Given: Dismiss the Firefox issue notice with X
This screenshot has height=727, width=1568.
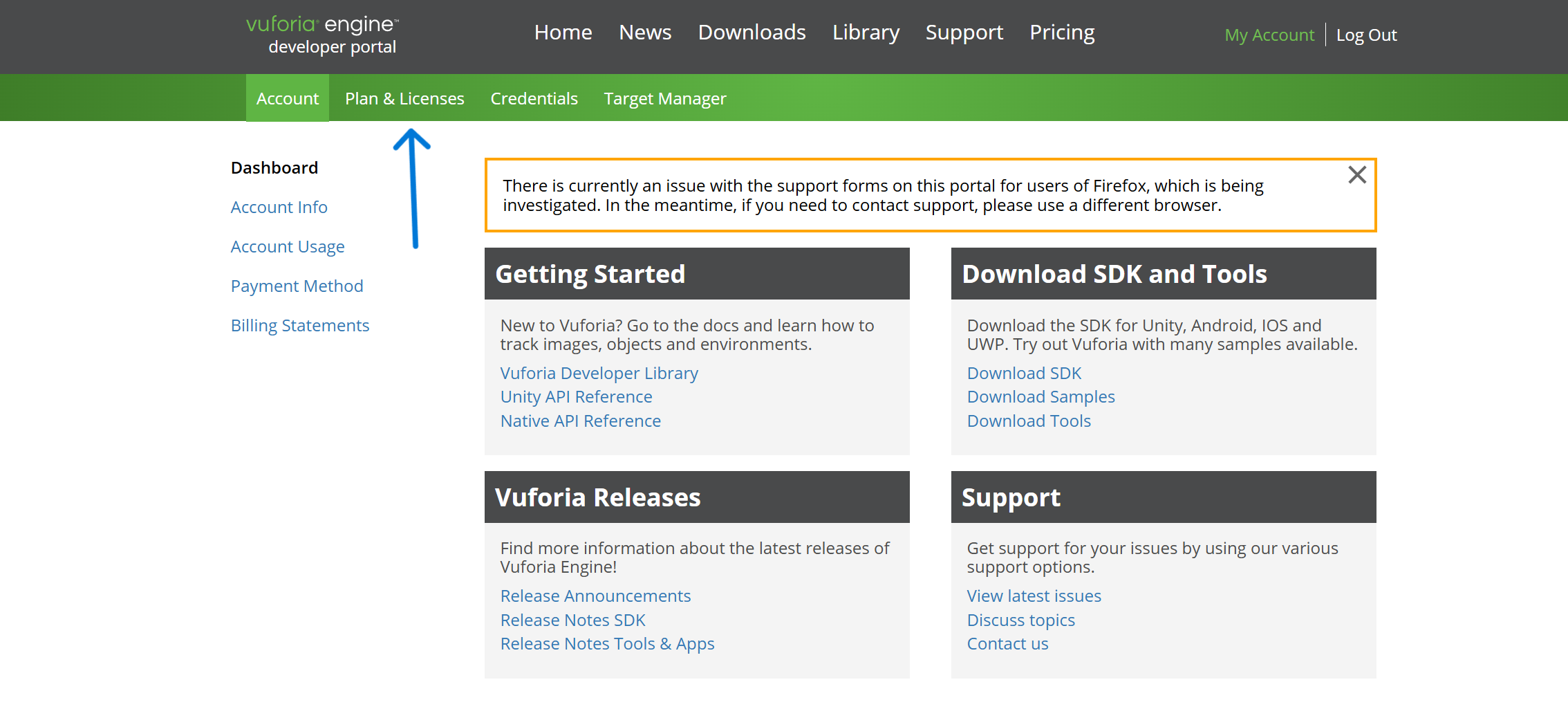Looking at the screenshot, I should point(1356,175).
